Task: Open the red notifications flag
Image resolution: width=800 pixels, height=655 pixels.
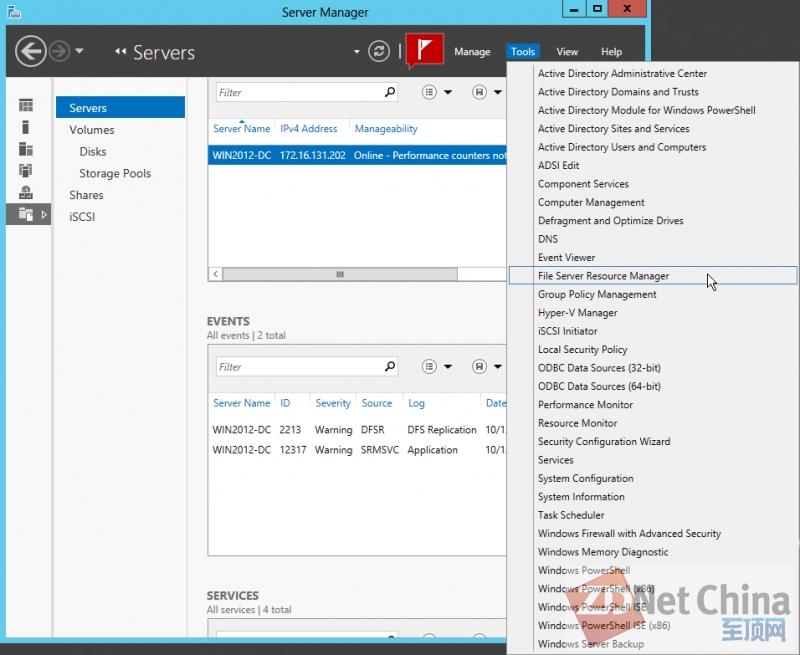Action: click(424, 50)
